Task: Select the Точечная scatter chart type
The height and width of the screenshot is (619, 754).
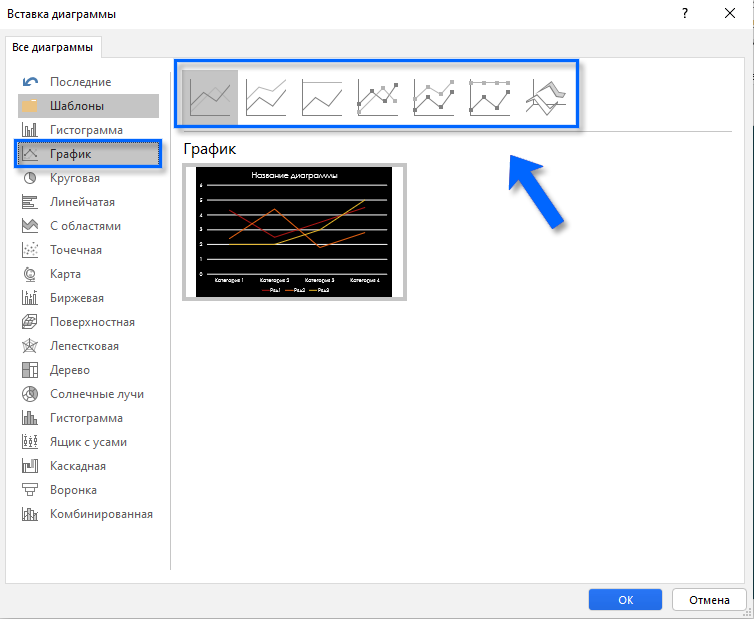Action: (76, 250)
